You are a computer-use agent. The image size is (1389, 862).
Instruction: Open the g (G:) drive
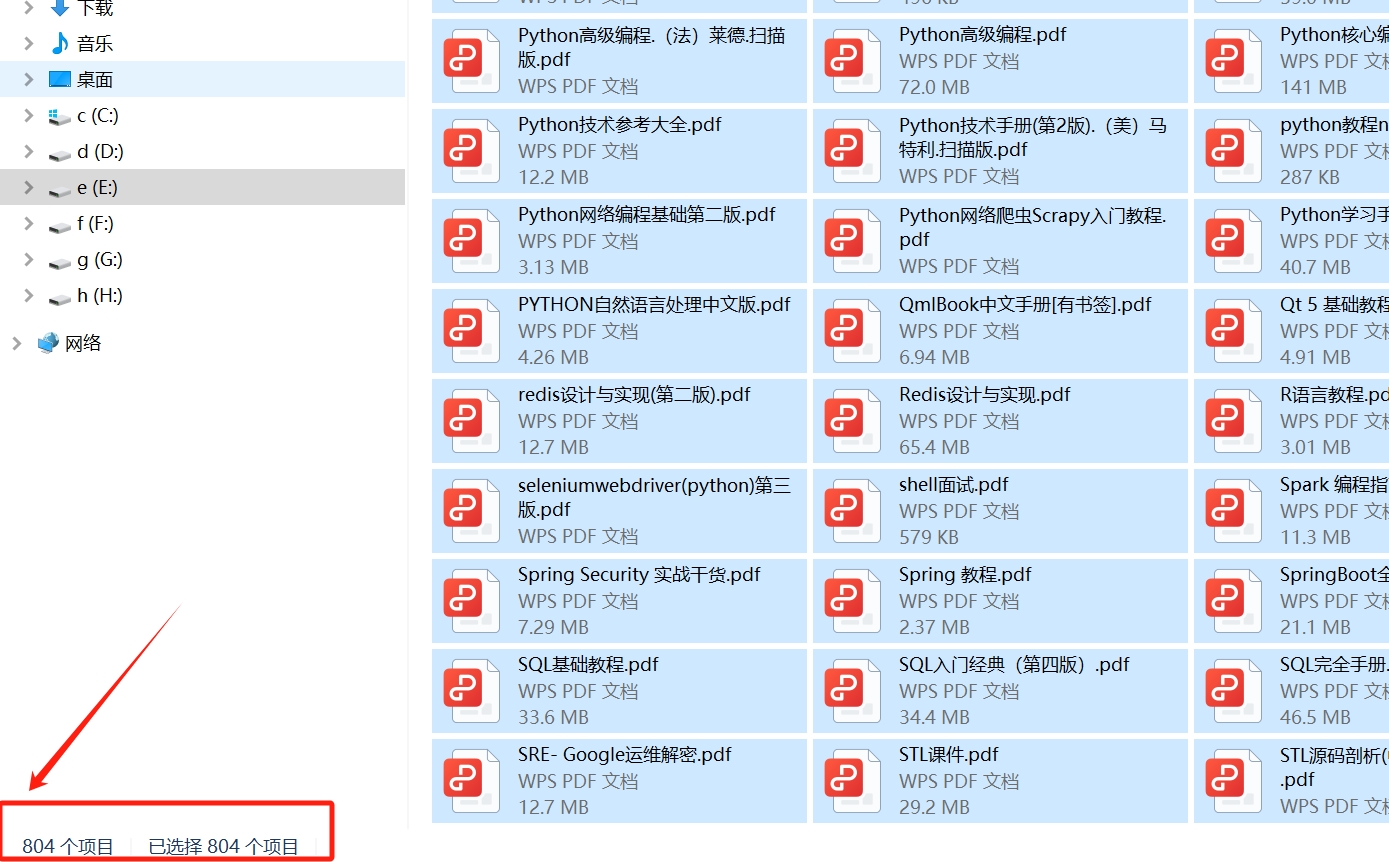100,259
